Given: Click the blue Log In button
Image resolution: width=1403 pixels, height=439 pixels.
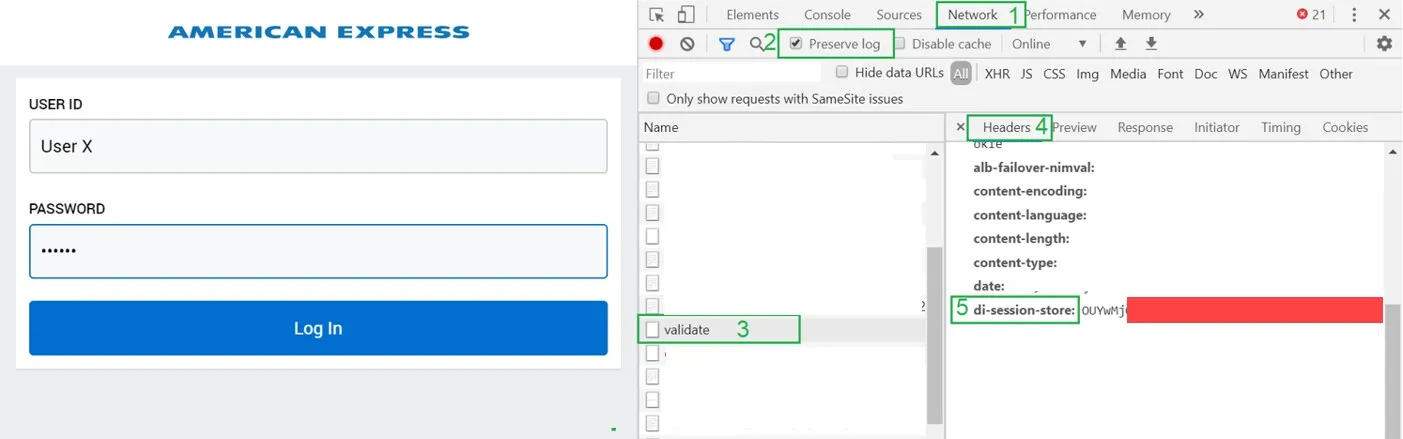Looking at the screenshot, I should click(x=318, y=328).
